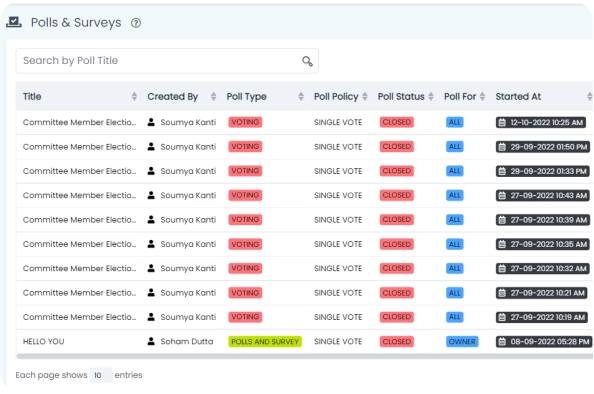
Task: Click the 27-09-2022 10:39 AM date badge
Action: [x=542, y=220]
